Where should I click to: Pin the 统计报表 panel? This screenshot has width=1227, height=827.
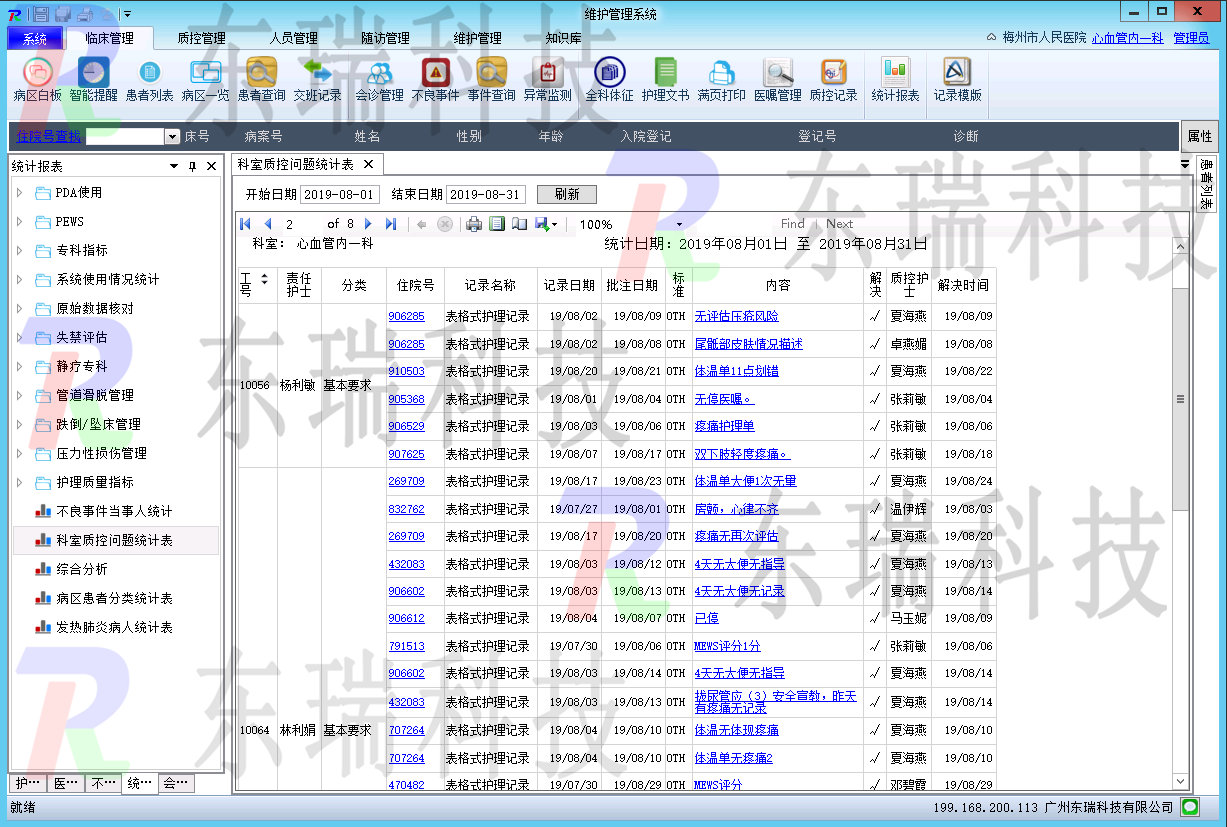point(193,166)
